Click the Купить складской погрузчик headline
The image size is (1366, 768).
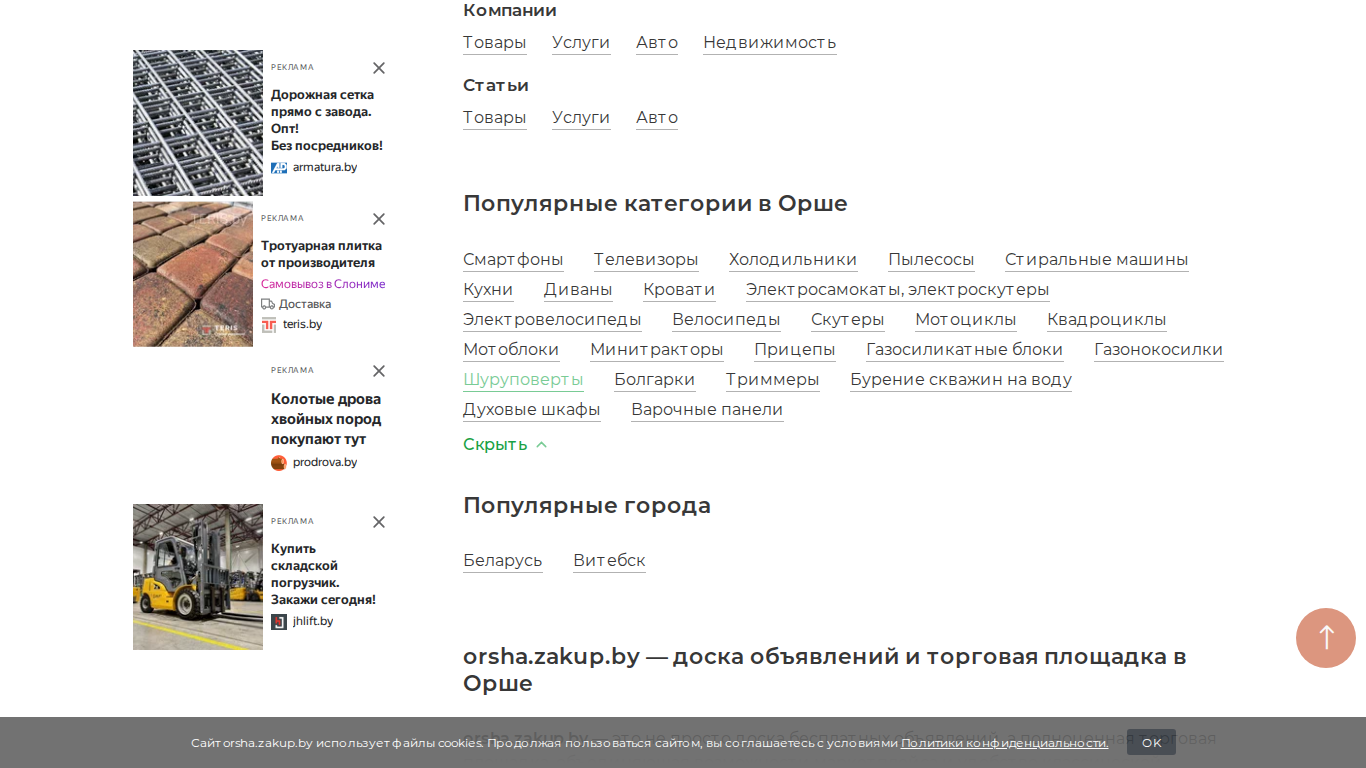[x=324, y=574]
